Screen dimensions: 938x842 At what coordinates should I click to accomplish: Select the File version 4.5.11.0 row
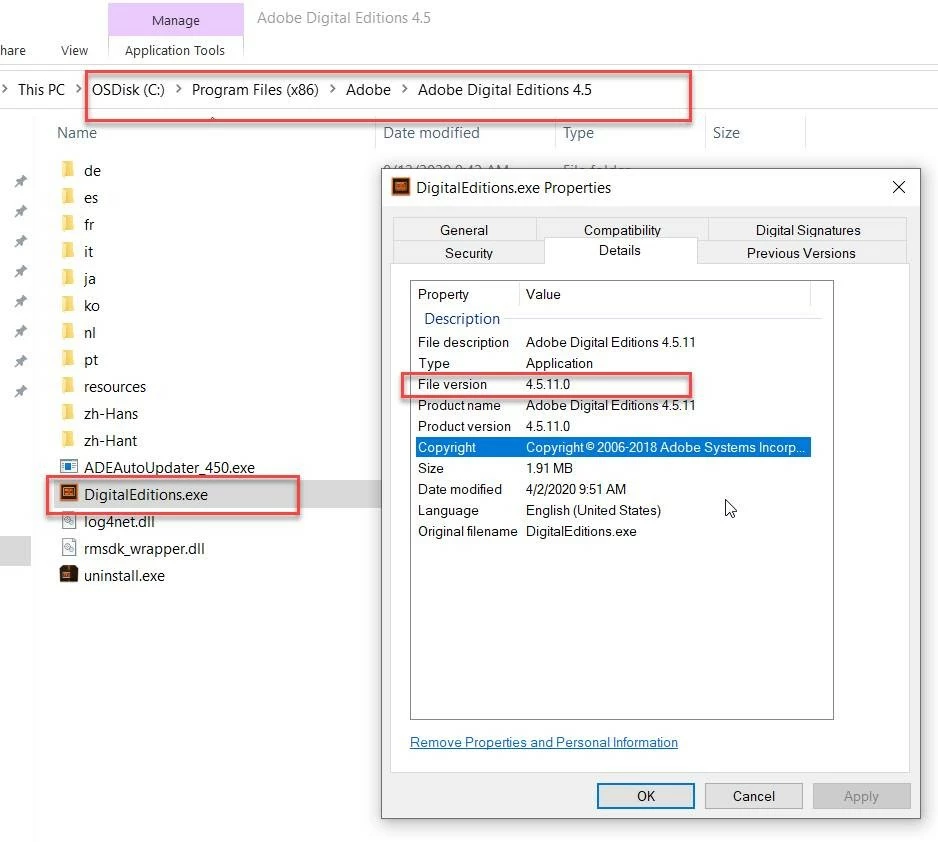(613, 384)
